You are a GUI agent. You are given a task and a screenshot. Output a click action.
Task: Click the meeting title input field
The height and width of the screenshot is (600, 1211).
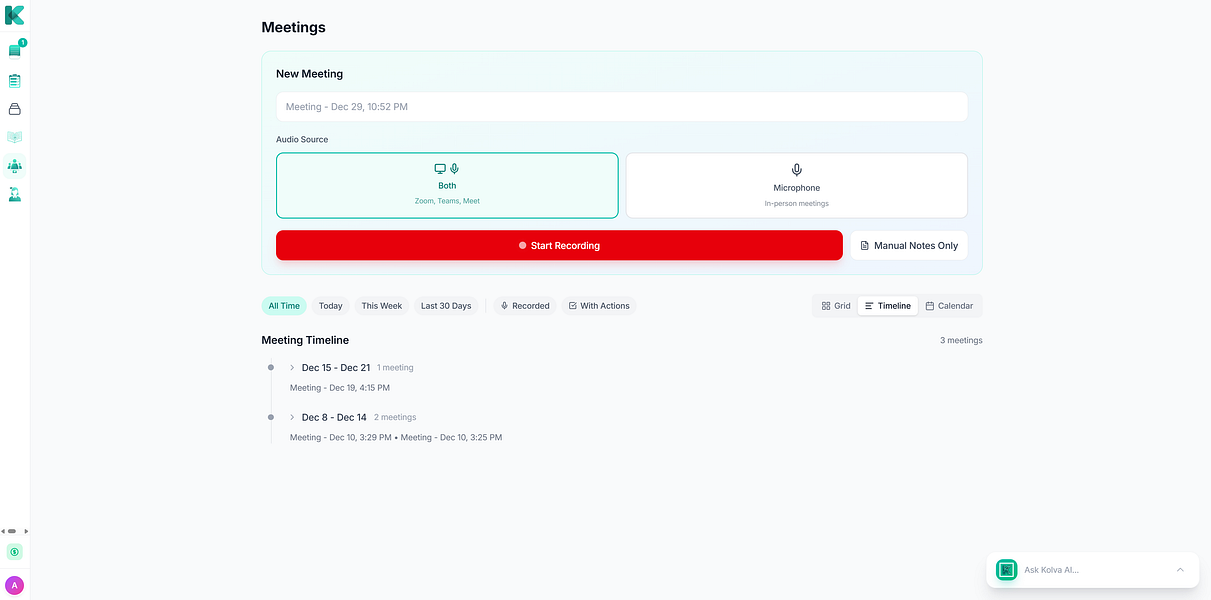click(622, 107)
